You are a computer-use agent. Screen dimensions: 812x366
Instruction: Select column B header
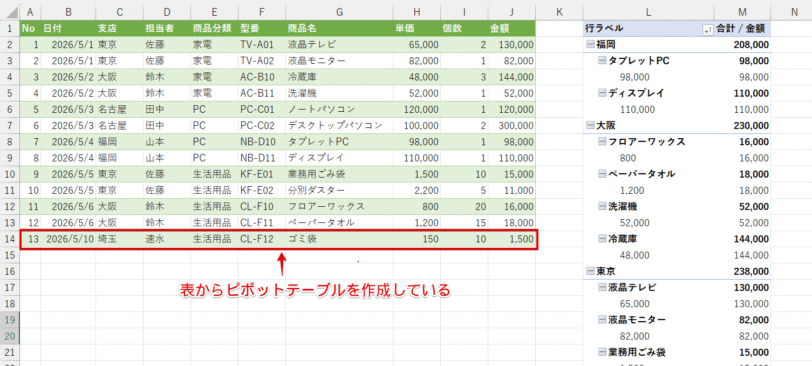(68, 12)
